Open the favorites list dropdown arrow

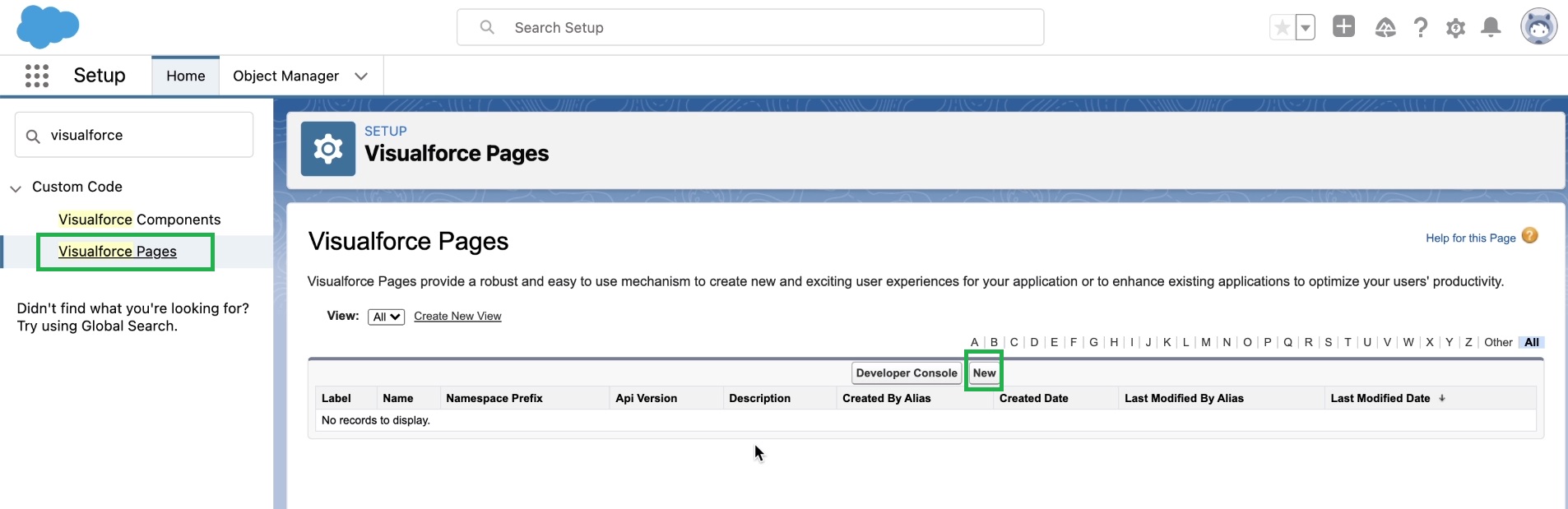(x=1306, y=27)
